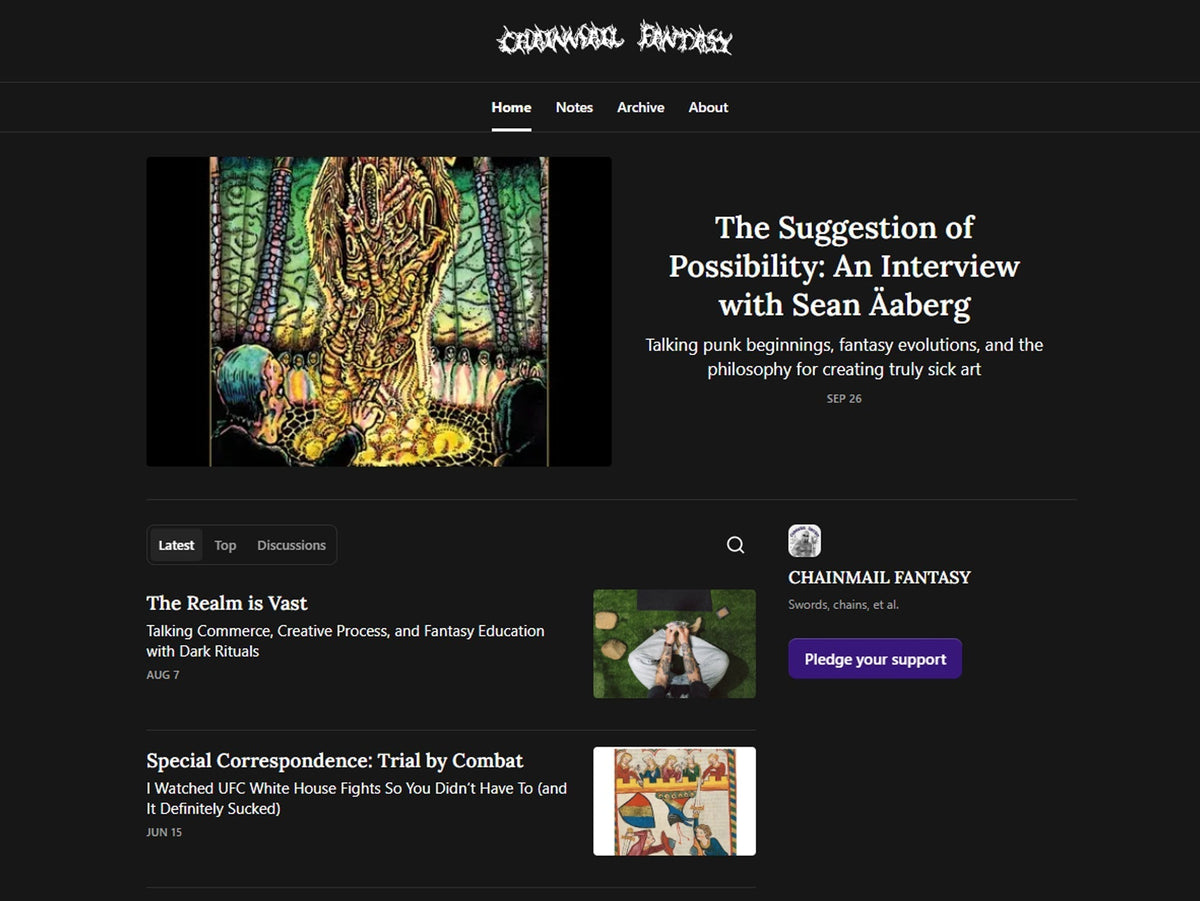Open The Realm is Vast post title
The width and height of the screenshot is (1200, 901).
[227, 603]
